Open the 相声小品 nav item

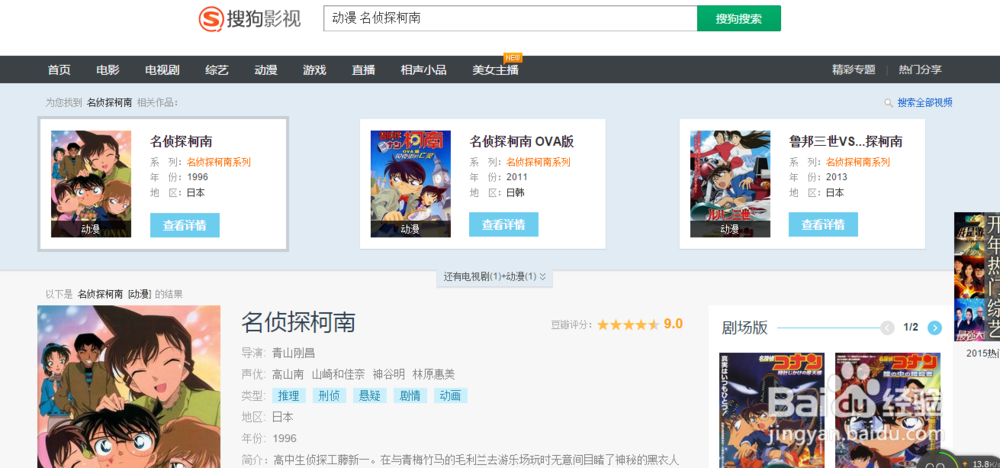[x=423, y=70]
